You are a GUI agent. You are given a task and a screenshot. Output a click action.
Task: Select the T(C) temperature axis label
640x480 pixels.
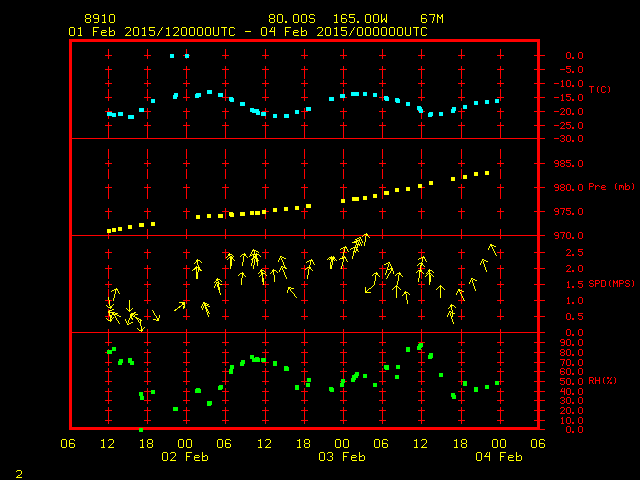point(599,90)
